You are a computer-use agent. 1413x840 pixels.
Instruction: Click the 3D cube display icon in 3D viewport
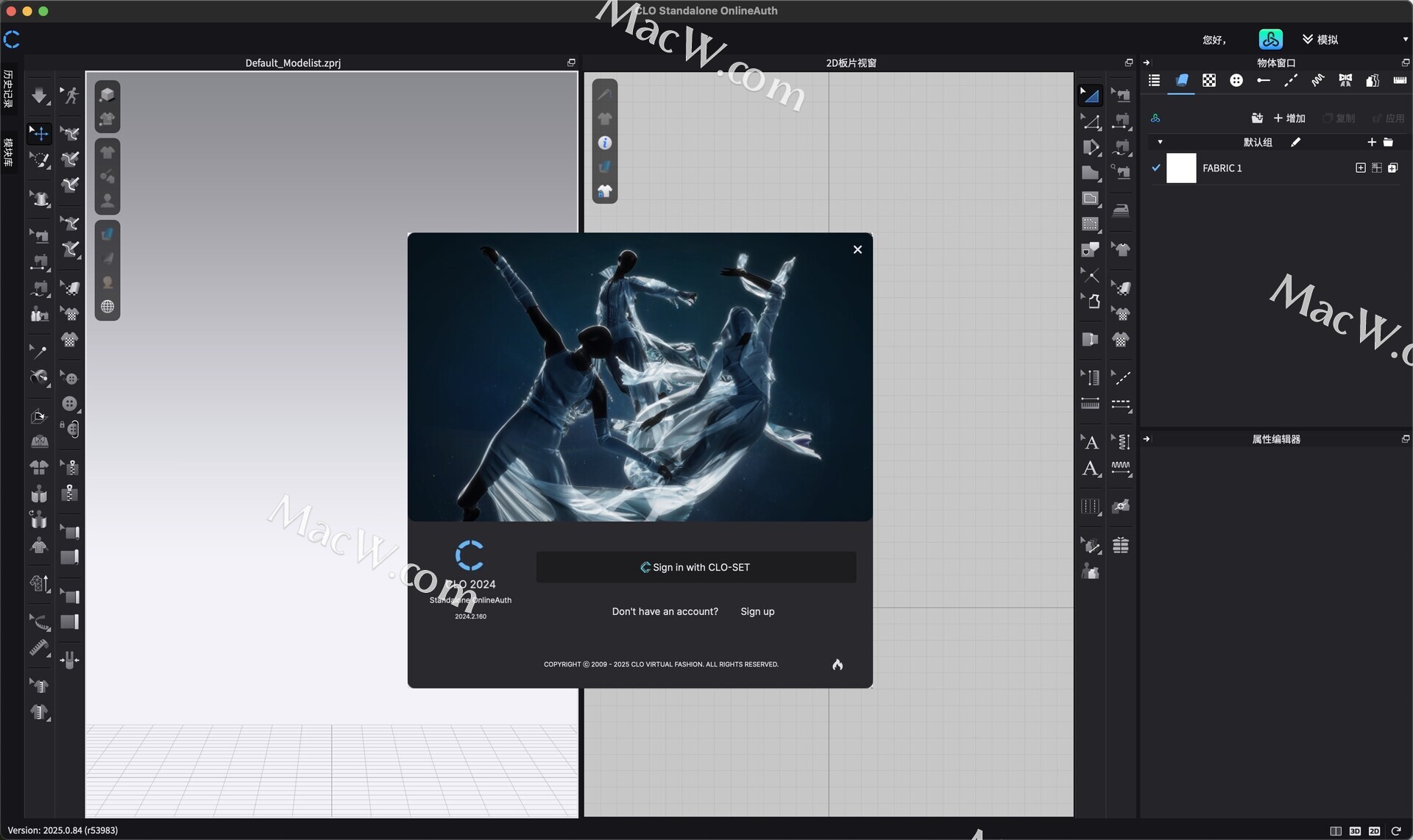coord(107,94)
